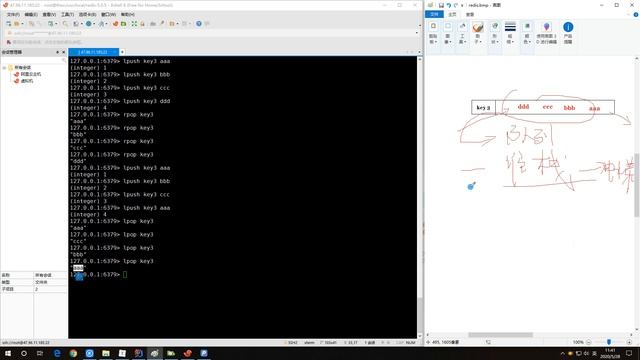Click the lock icon in Xshell toolbar
Viewport: 640px width, 360px height.
(x=142, y=24)
